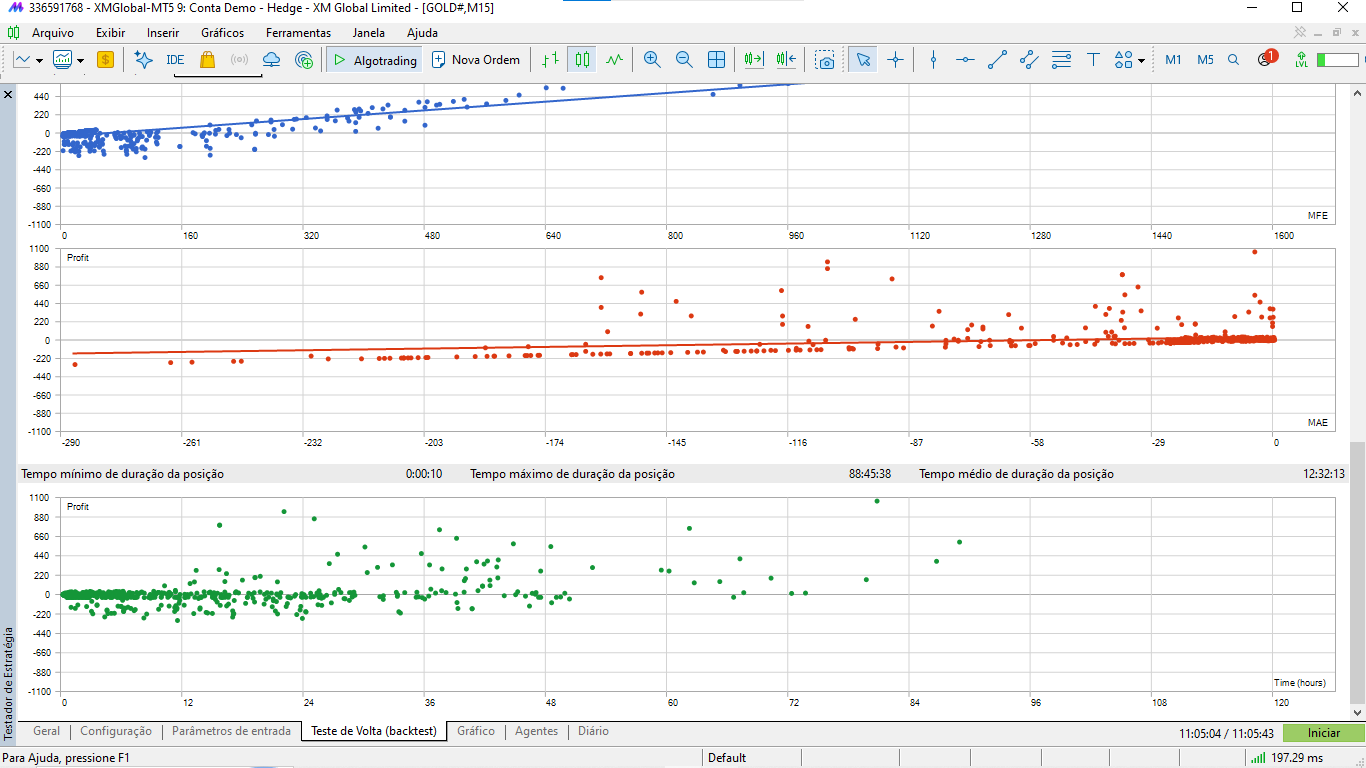Click the max position duration value 88:45:38

click(870, 474)
